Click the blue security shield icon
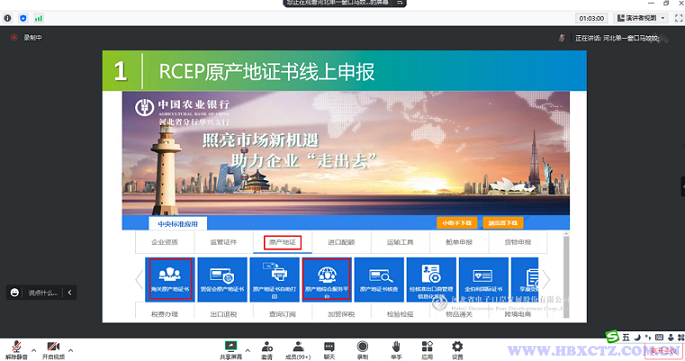This screenshot has height=361, width=685. tap(23, 18)
